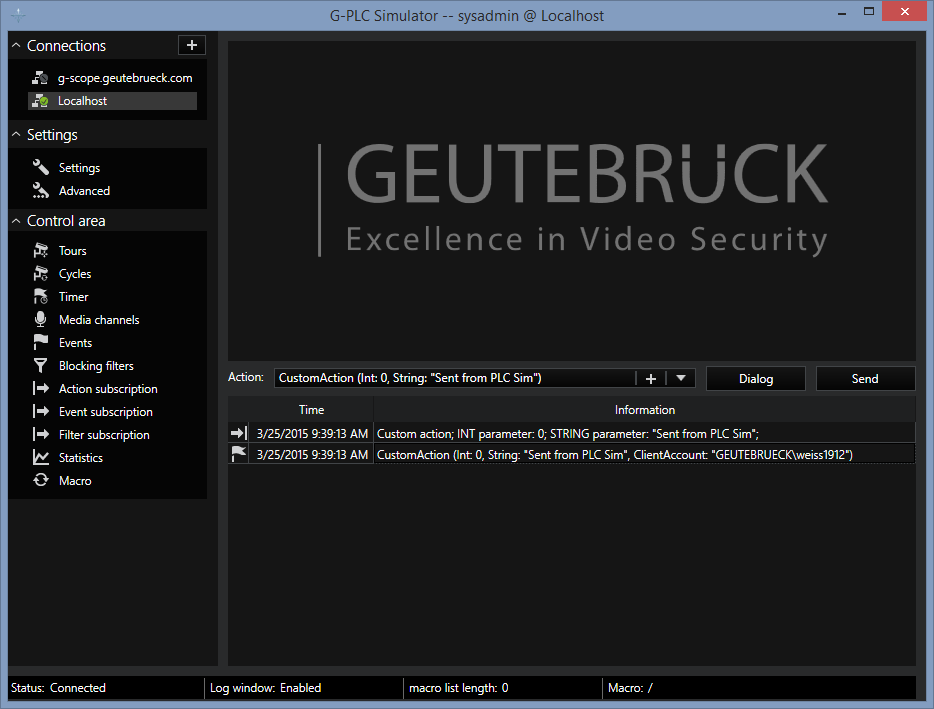Open Media channels
Viewport: 934px width, 709px height.
99,319
